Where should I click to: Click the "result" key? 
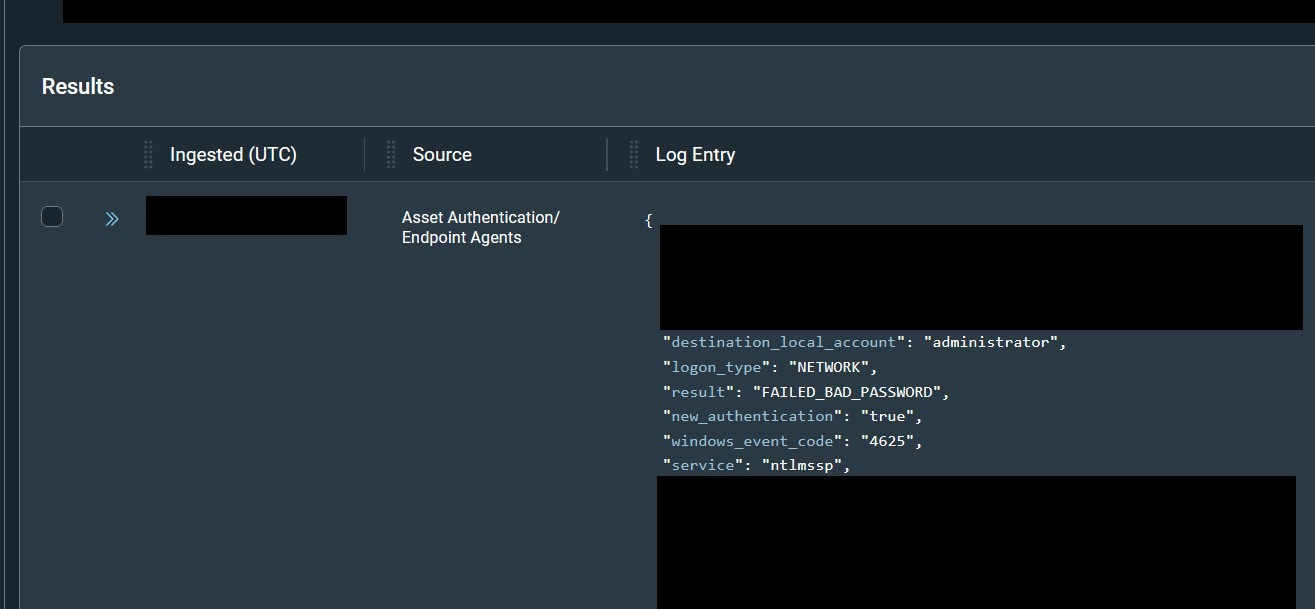tap(700, 392)
